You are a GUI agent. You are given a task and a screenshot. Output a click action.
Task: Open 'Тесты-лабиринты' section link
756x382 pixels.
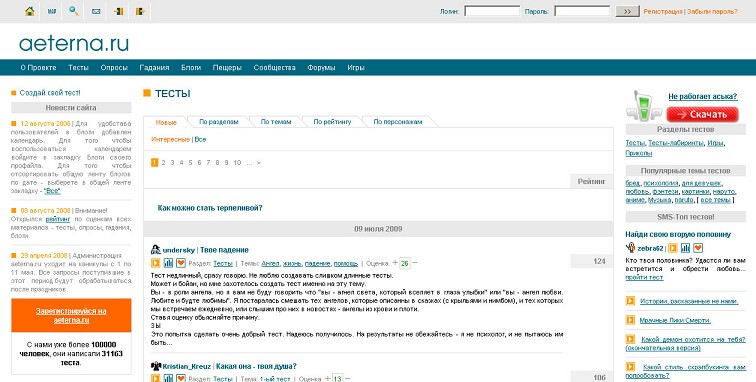coord(675,143)
